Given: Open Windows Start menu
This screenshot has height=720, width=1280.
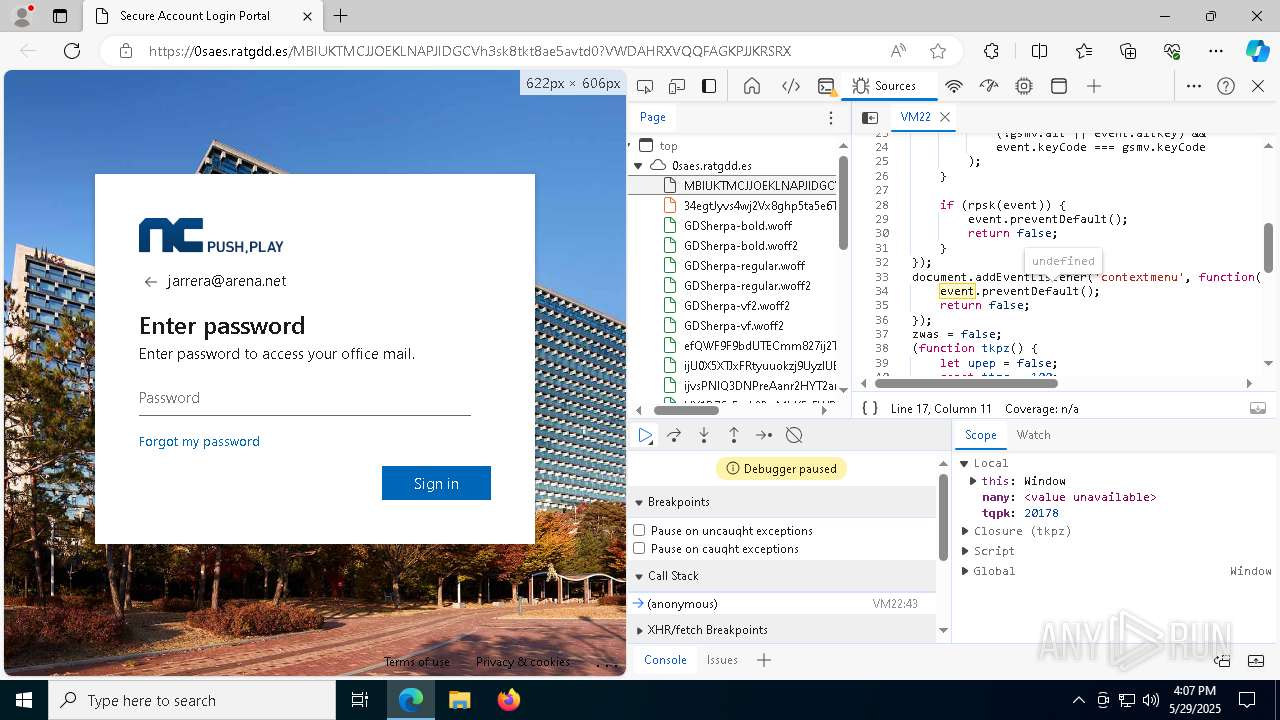Looking at the screenshot, I should click(x=24, y=700).
